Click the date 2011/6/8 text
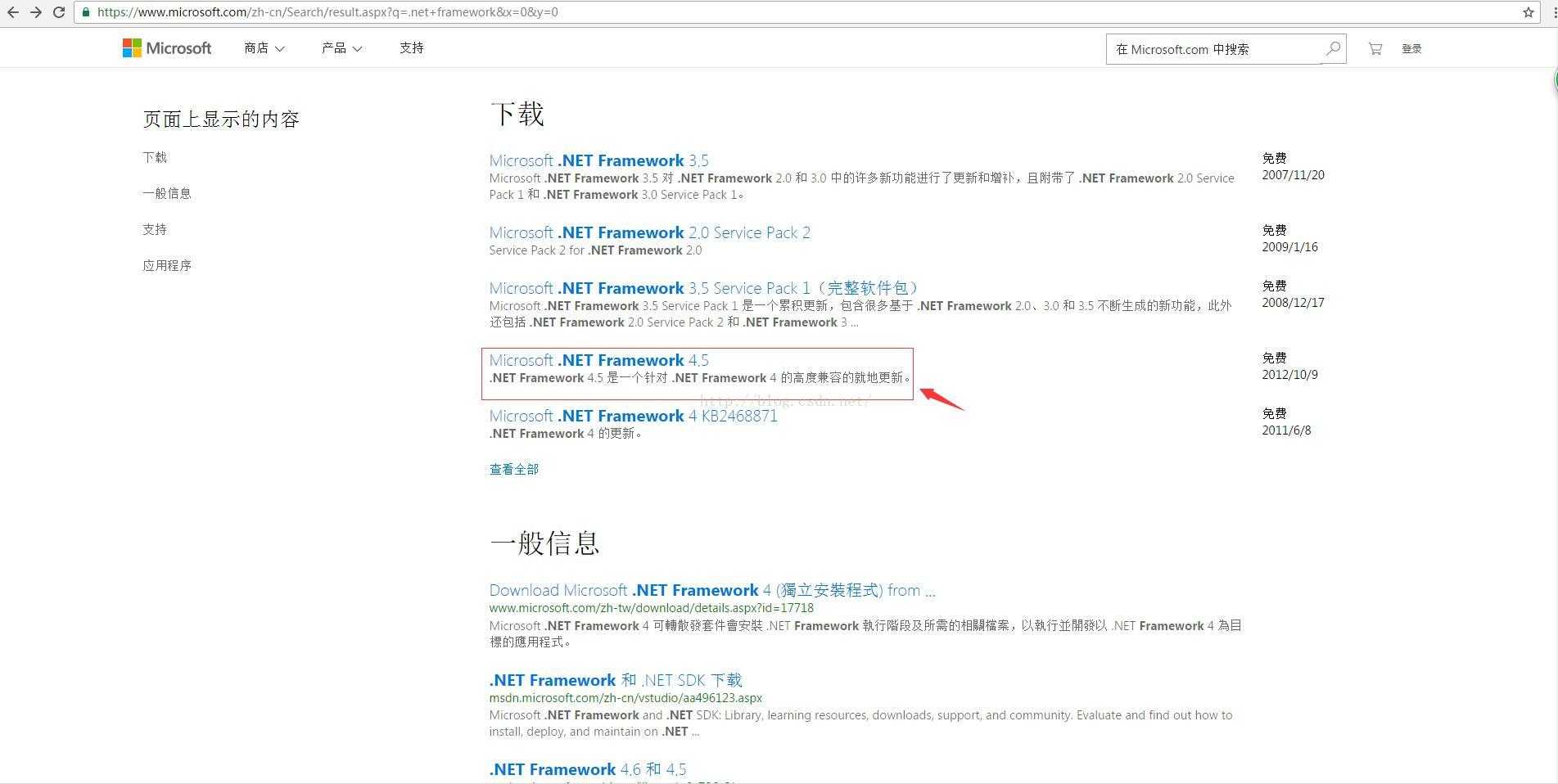Viewport: 1558px width, 784px height. (x=1286, y=430)
